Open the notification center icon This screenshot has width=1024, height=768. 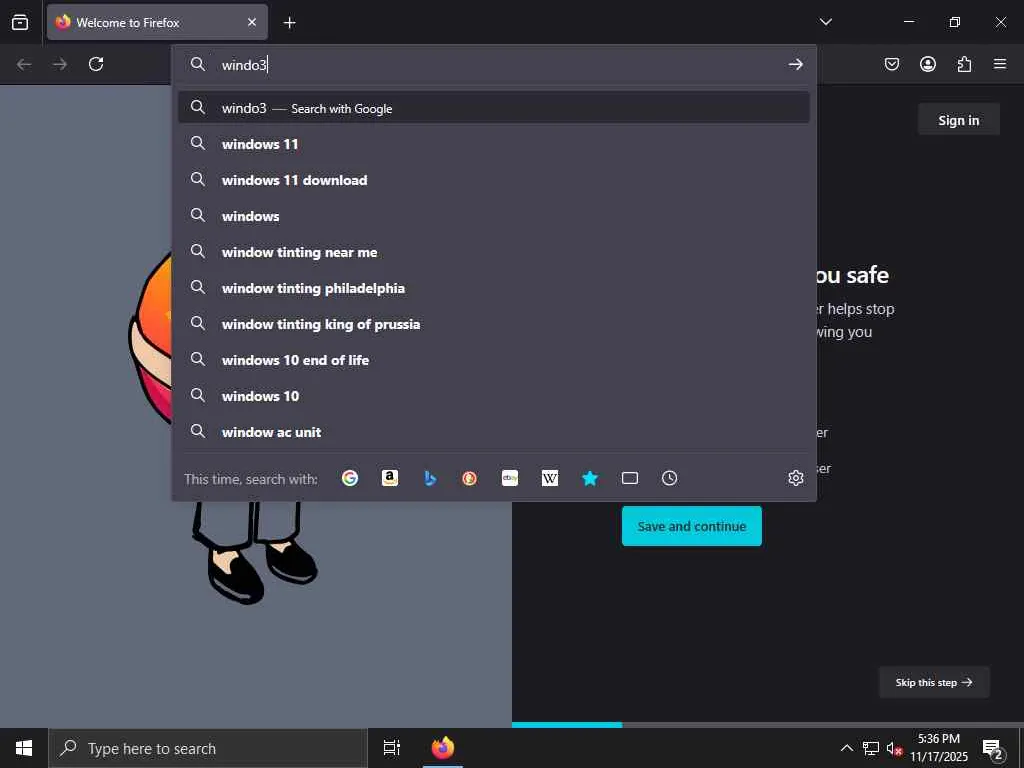pos(993,748)
